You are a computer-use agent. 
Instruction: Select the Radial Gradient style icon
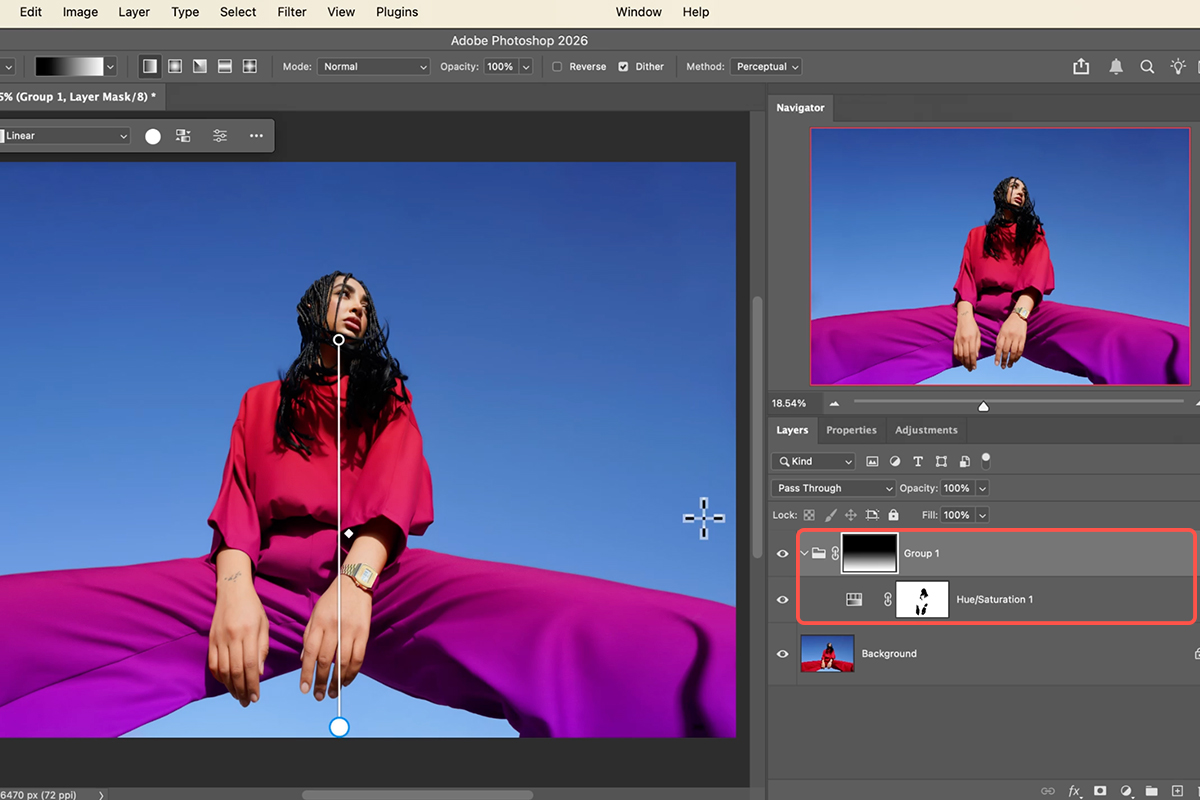(175, 67)
